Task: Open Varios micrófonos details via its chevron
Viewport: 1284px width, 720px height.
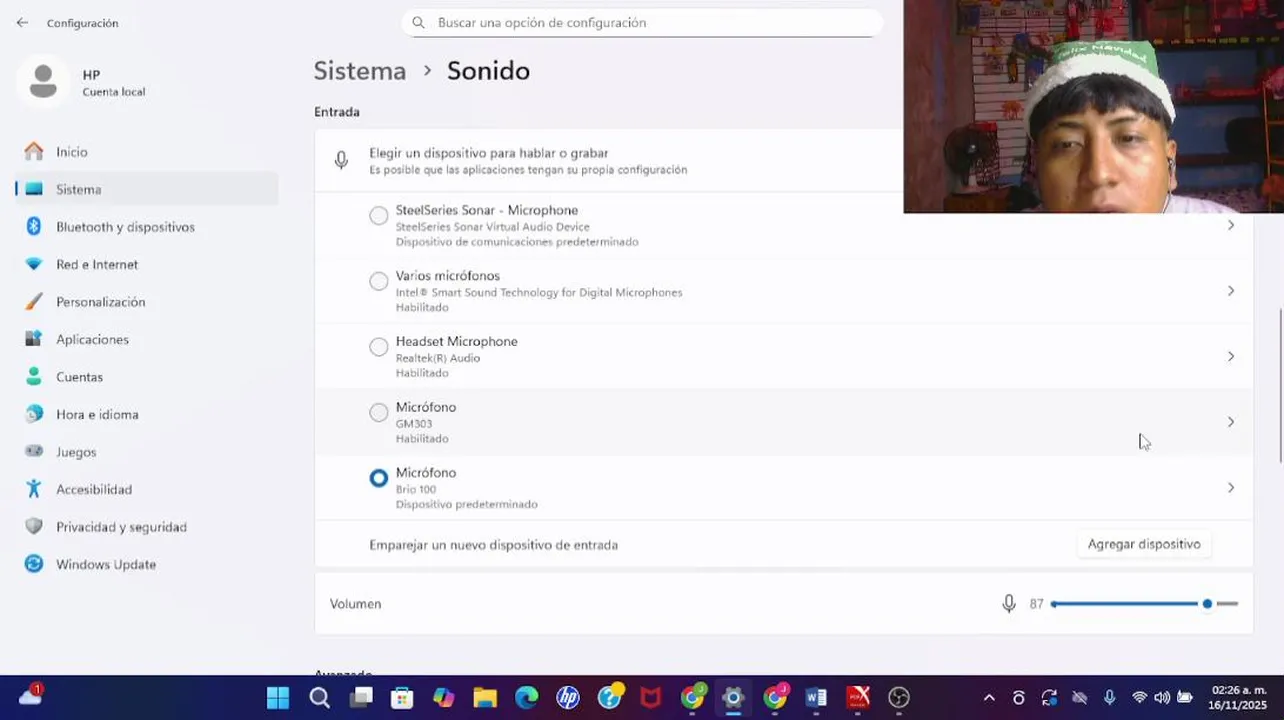Action: 1231,291
